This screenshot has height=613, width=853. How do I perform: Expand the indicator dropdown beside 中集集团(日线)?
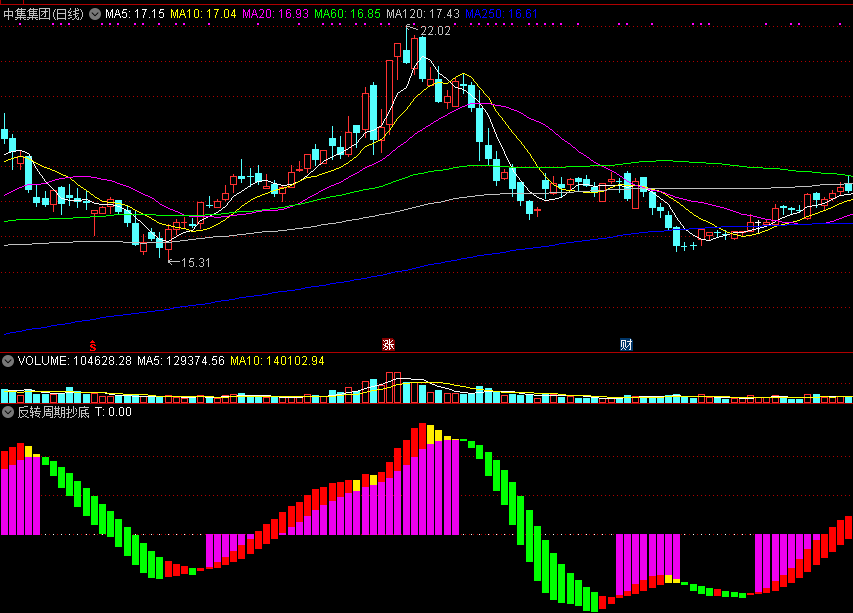(95, 14)
